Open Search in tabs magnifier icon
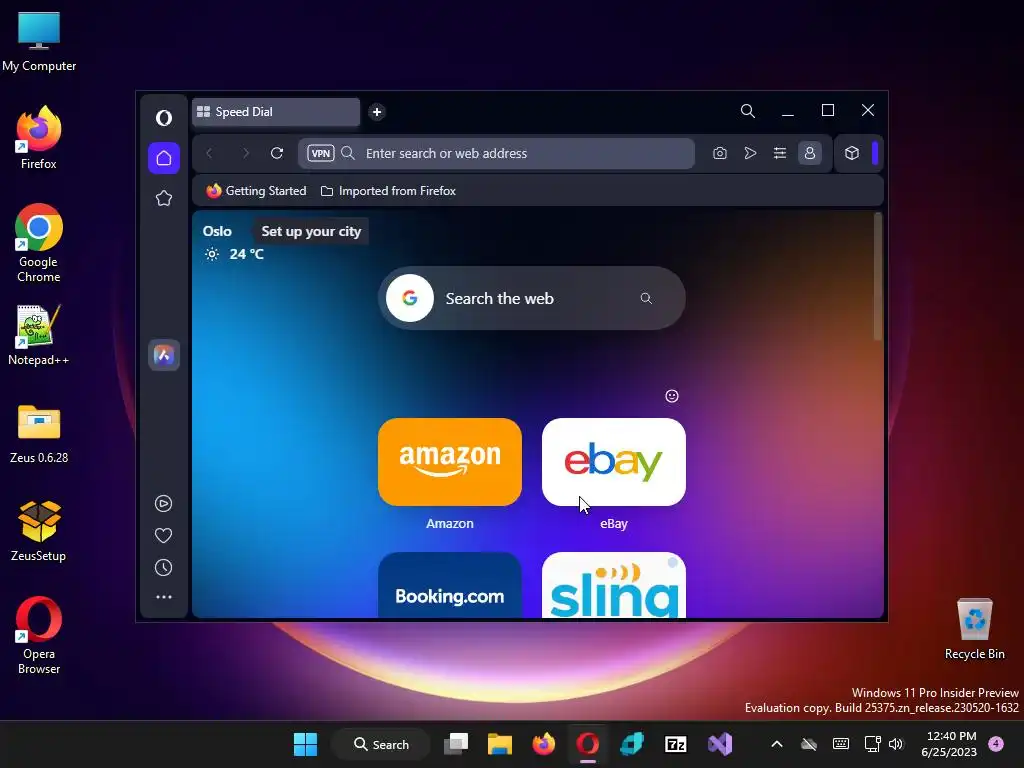Image resolution: width=1024 pixels, height=768 pixels. click(748, 111)
